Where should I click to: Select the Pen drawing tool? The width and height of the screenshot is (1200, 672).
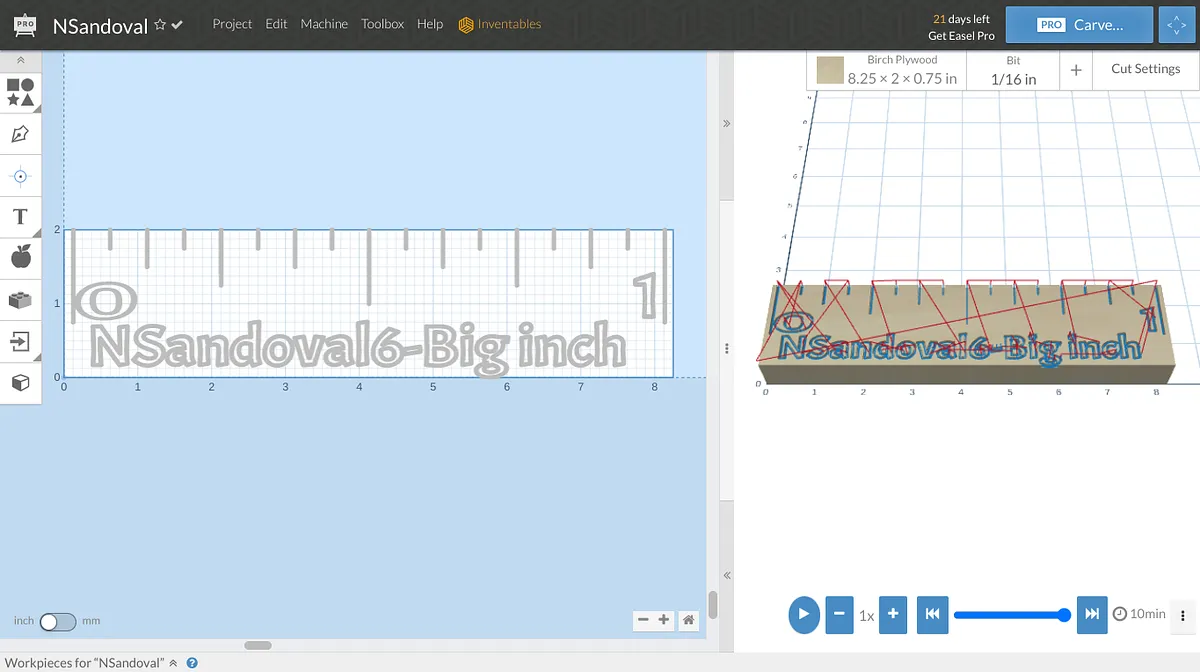tap(20, 134)
